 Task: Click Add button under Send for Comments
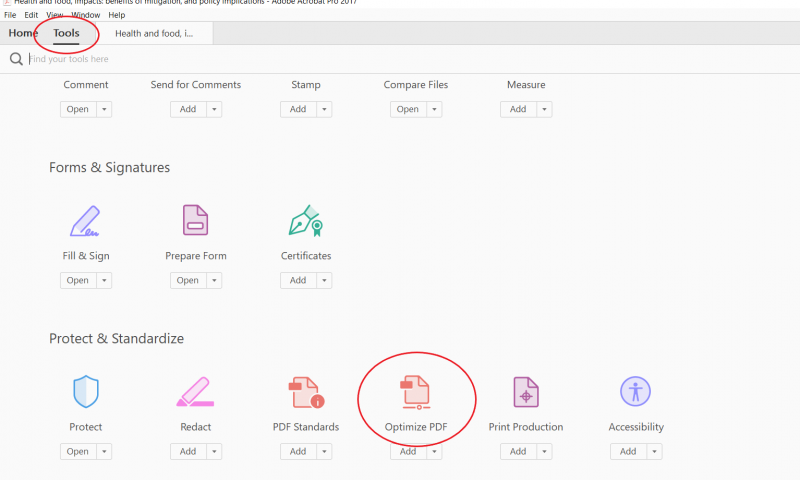[188, 109]
